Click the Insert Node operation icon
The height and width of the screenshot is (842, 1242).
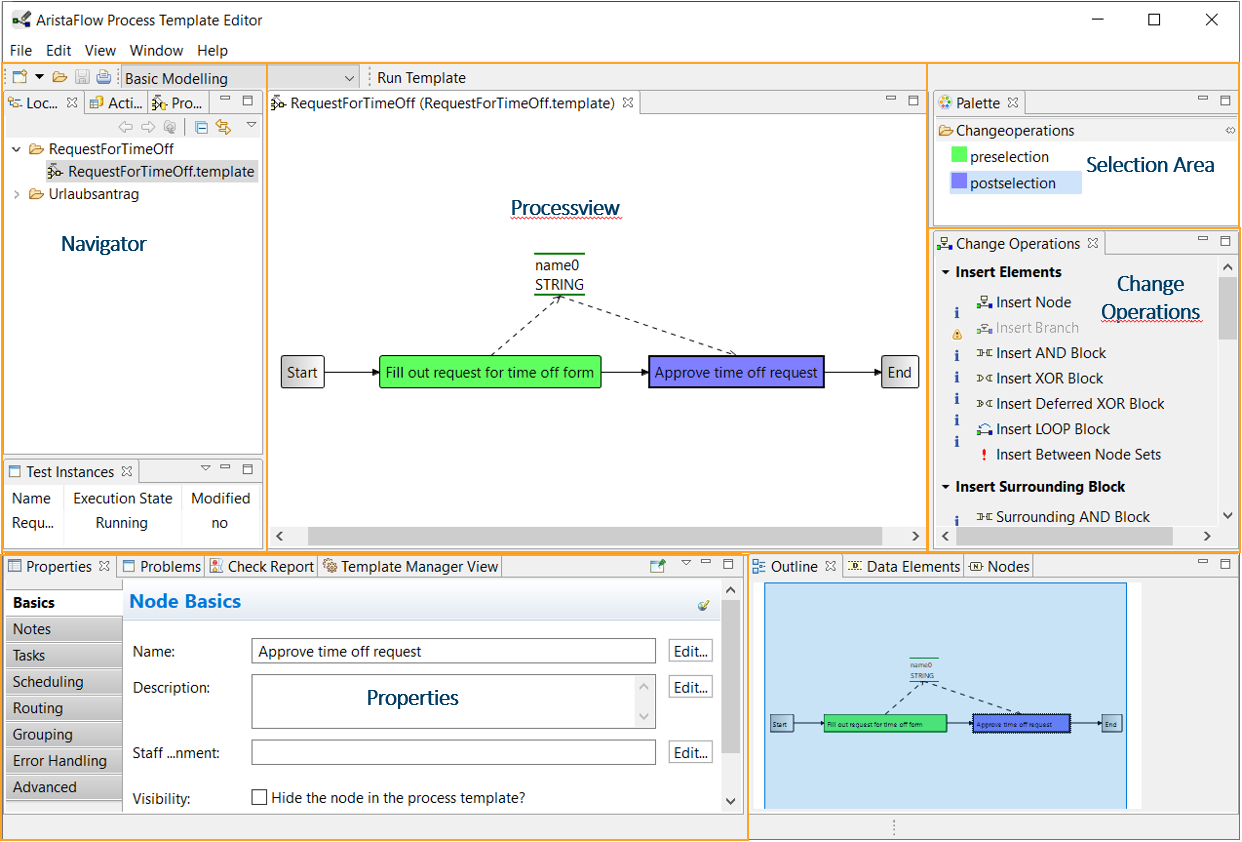(x=984, y=302)
